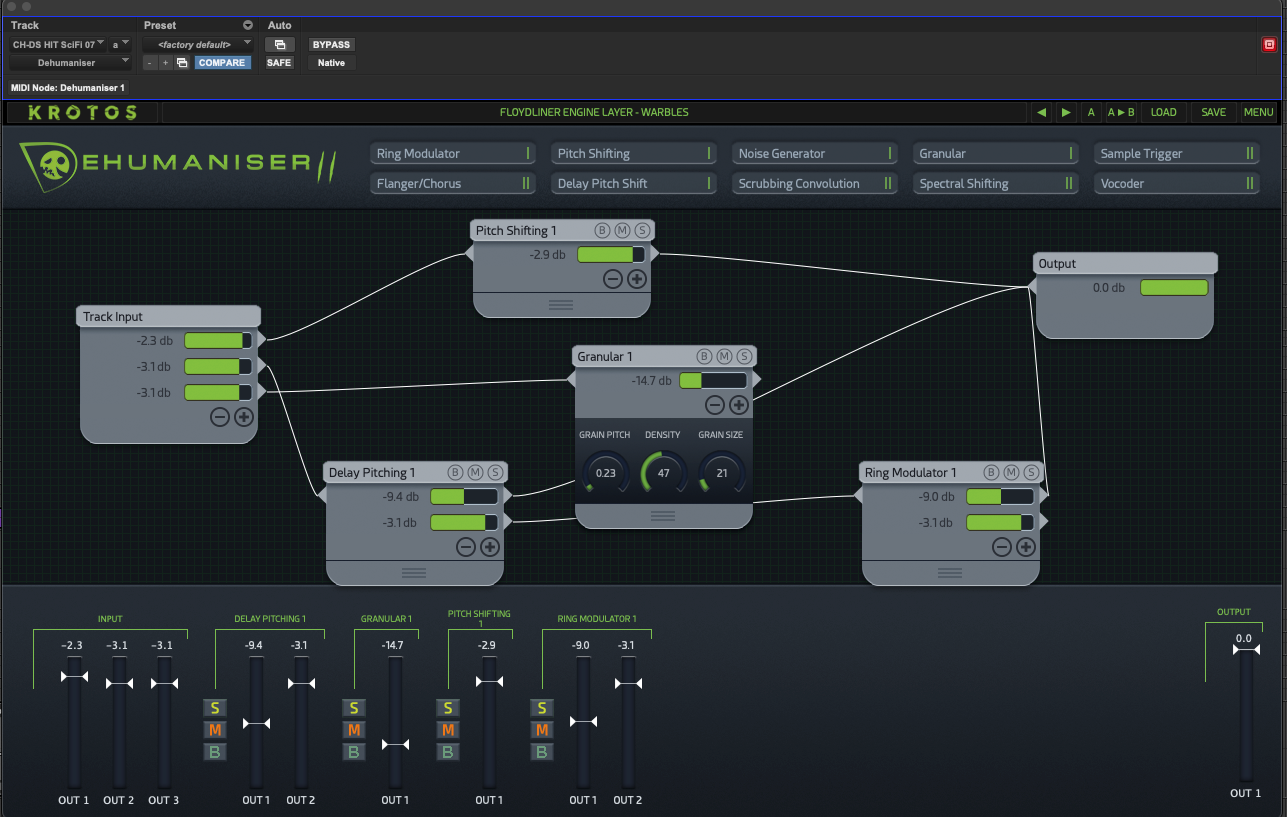Click the minus icon on Delay Pitching 1
This screenshot has width=1287, height=817.
click(465, 547)
